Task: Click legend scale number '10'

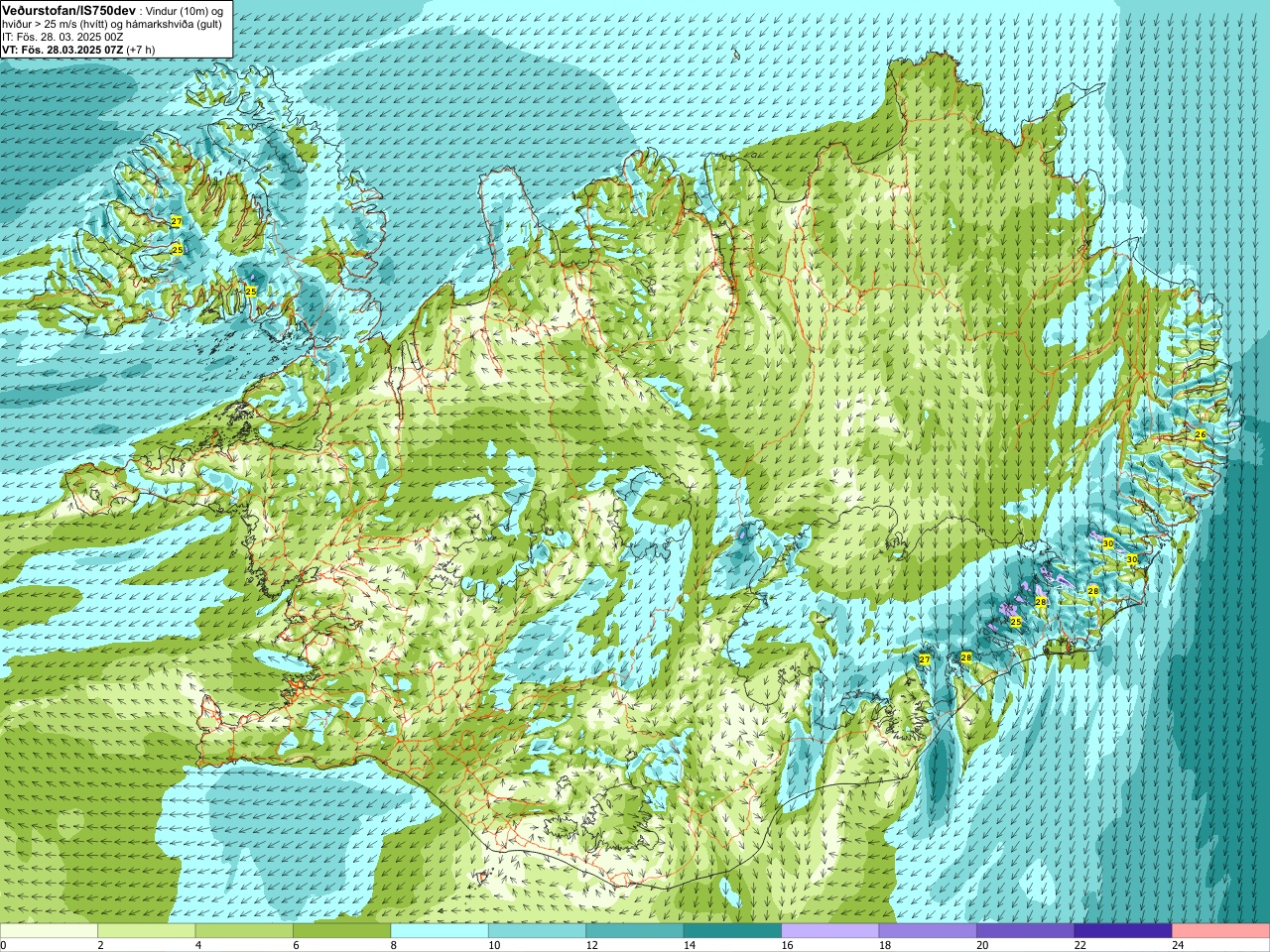Action: click(x=494, y=945)
